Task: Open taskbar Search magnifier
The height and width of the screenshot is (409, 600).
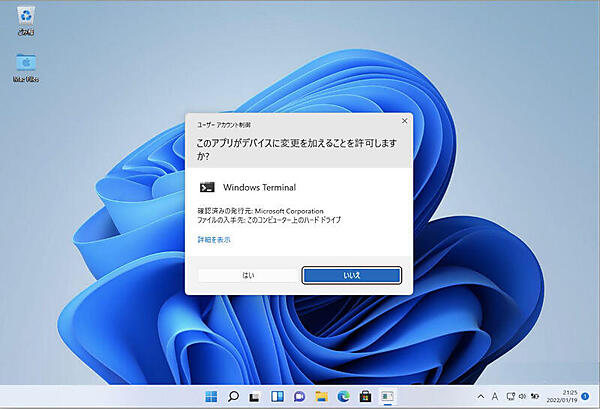Action: pyautogui.click(x=234, y=396)
